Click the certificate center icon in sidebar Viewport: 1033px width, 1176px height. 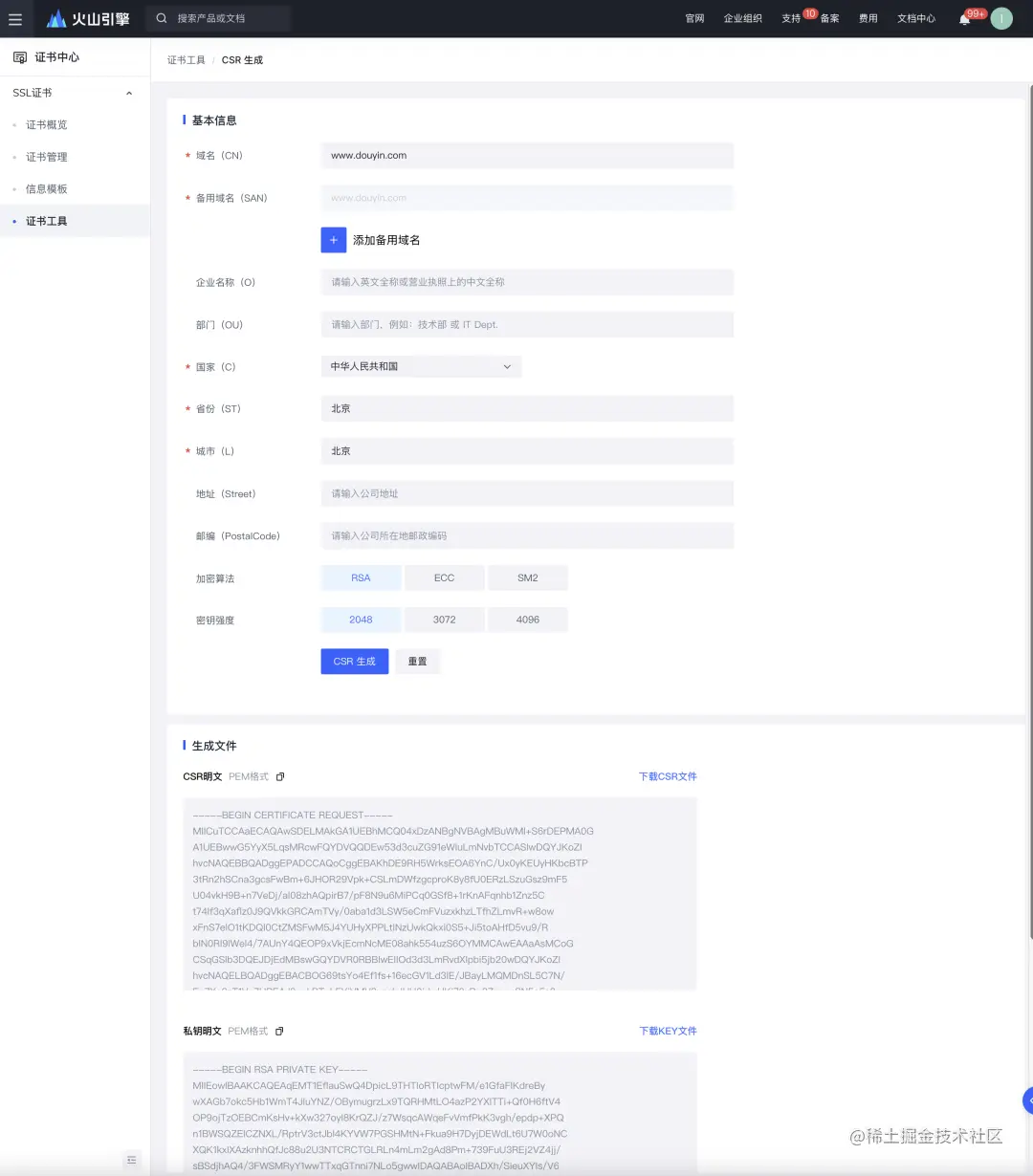tap(20, 57)
